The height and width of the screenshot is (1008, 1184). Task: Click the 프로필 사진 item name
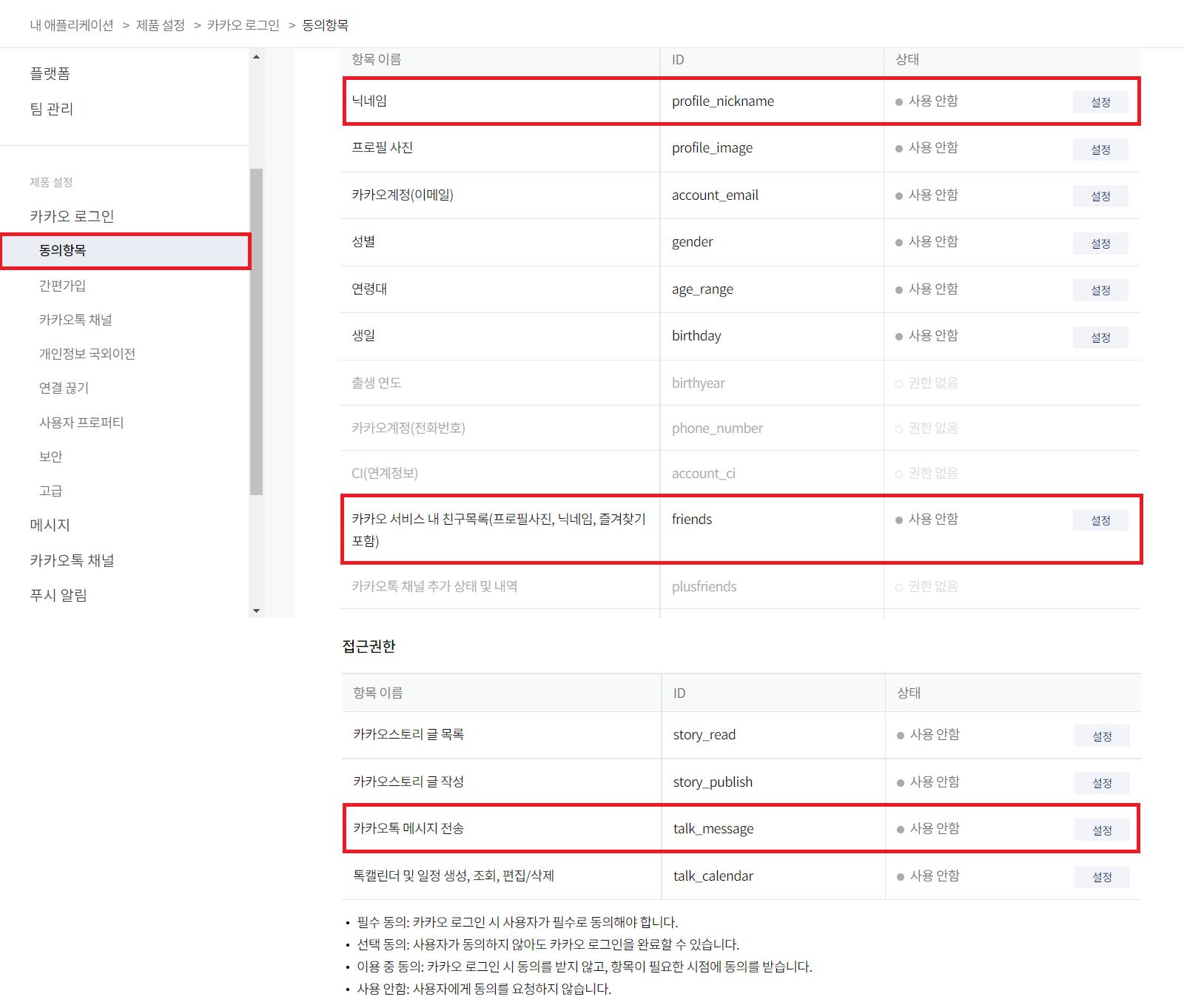[x=382, y=147]
